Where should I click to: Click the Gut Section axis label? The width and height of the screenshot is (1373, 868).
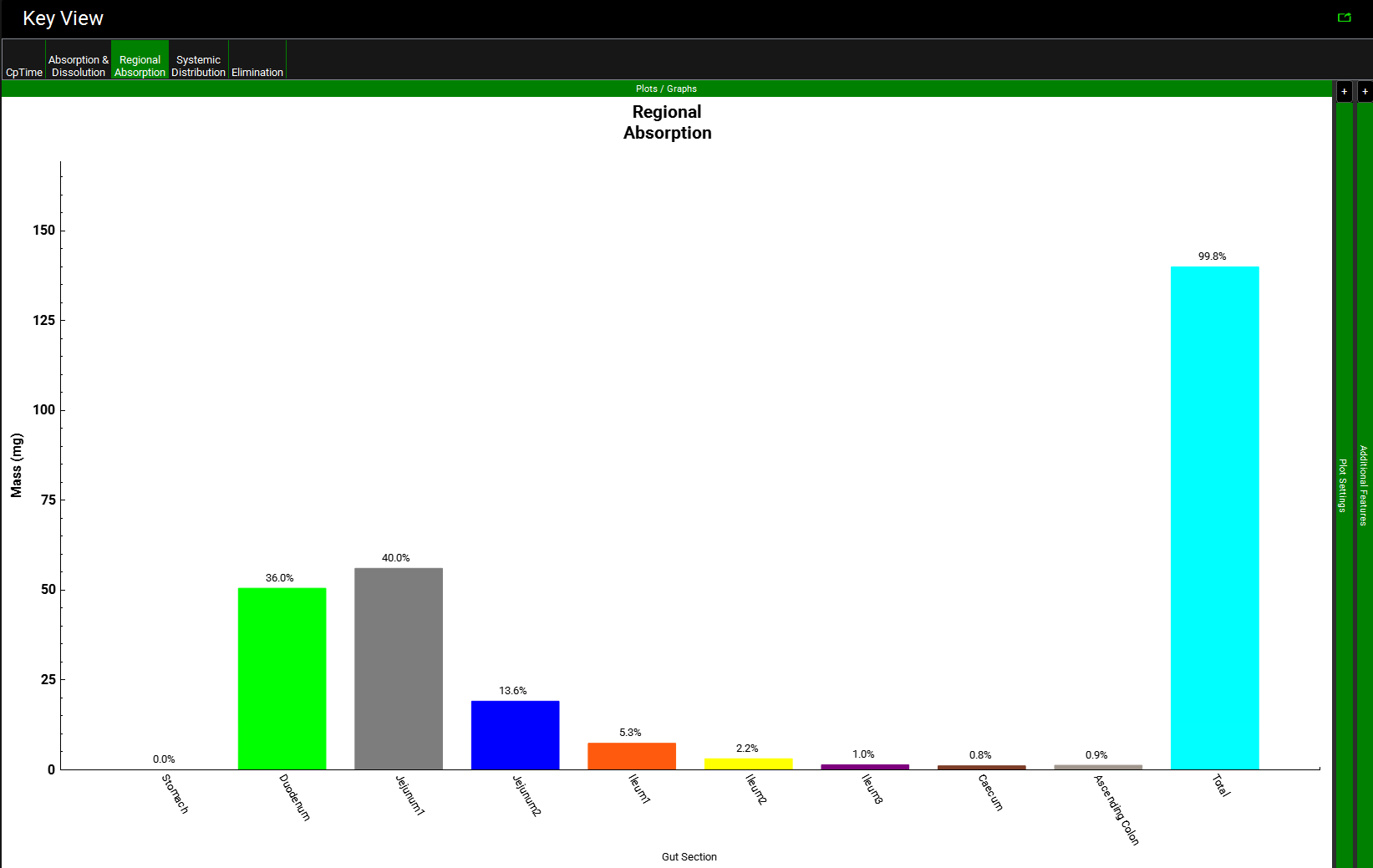tap(689, 856)
